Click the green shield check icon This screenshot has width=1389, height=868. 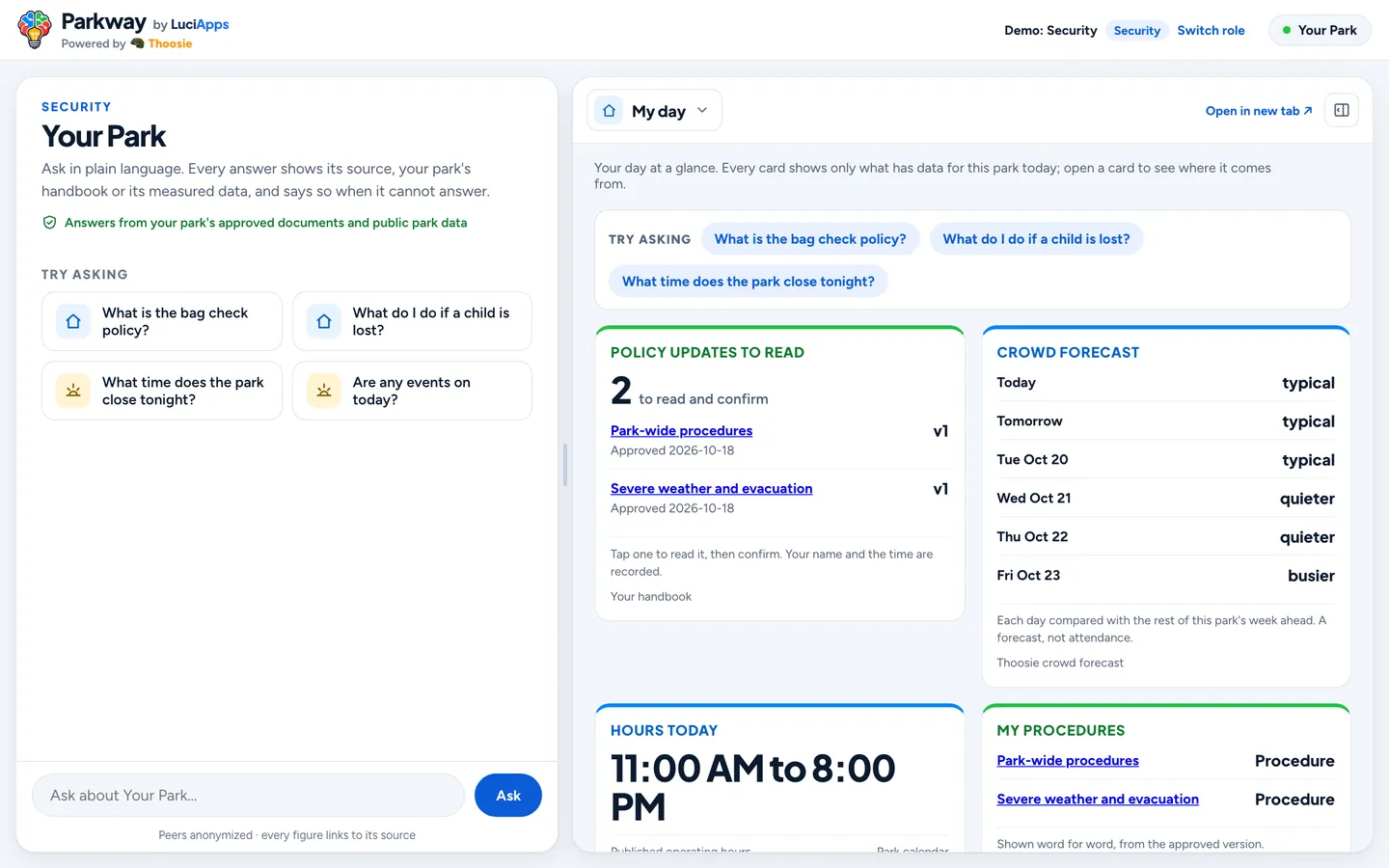coord(49,223)
